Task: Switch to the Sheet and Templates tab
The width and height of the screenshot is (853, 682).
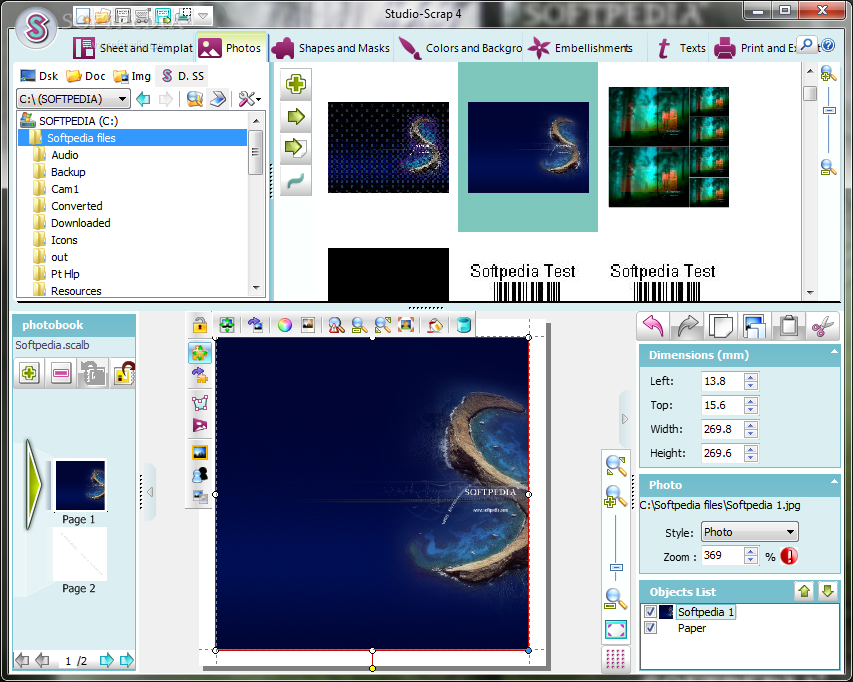Action: click(x=133, y=48)
